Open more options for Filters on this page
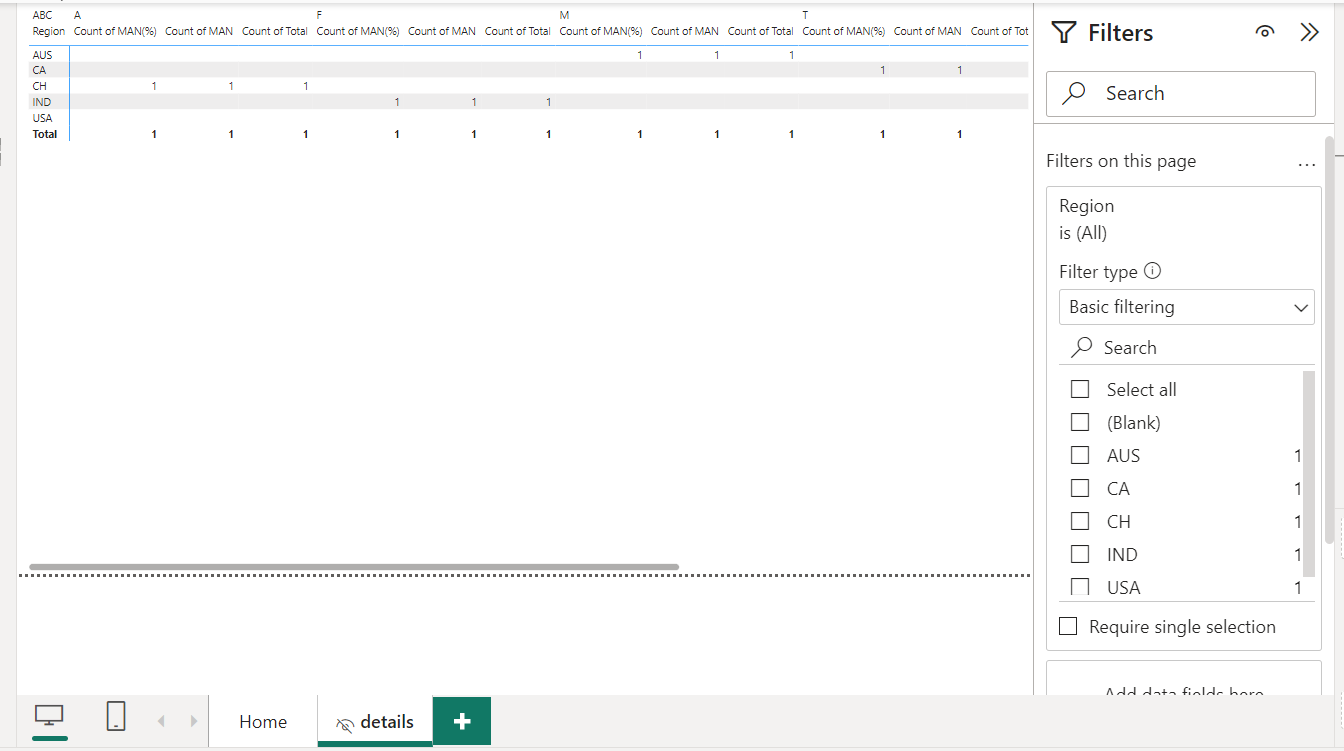The height and width of the screenshot is (751, 1344). pos(1306,163)
